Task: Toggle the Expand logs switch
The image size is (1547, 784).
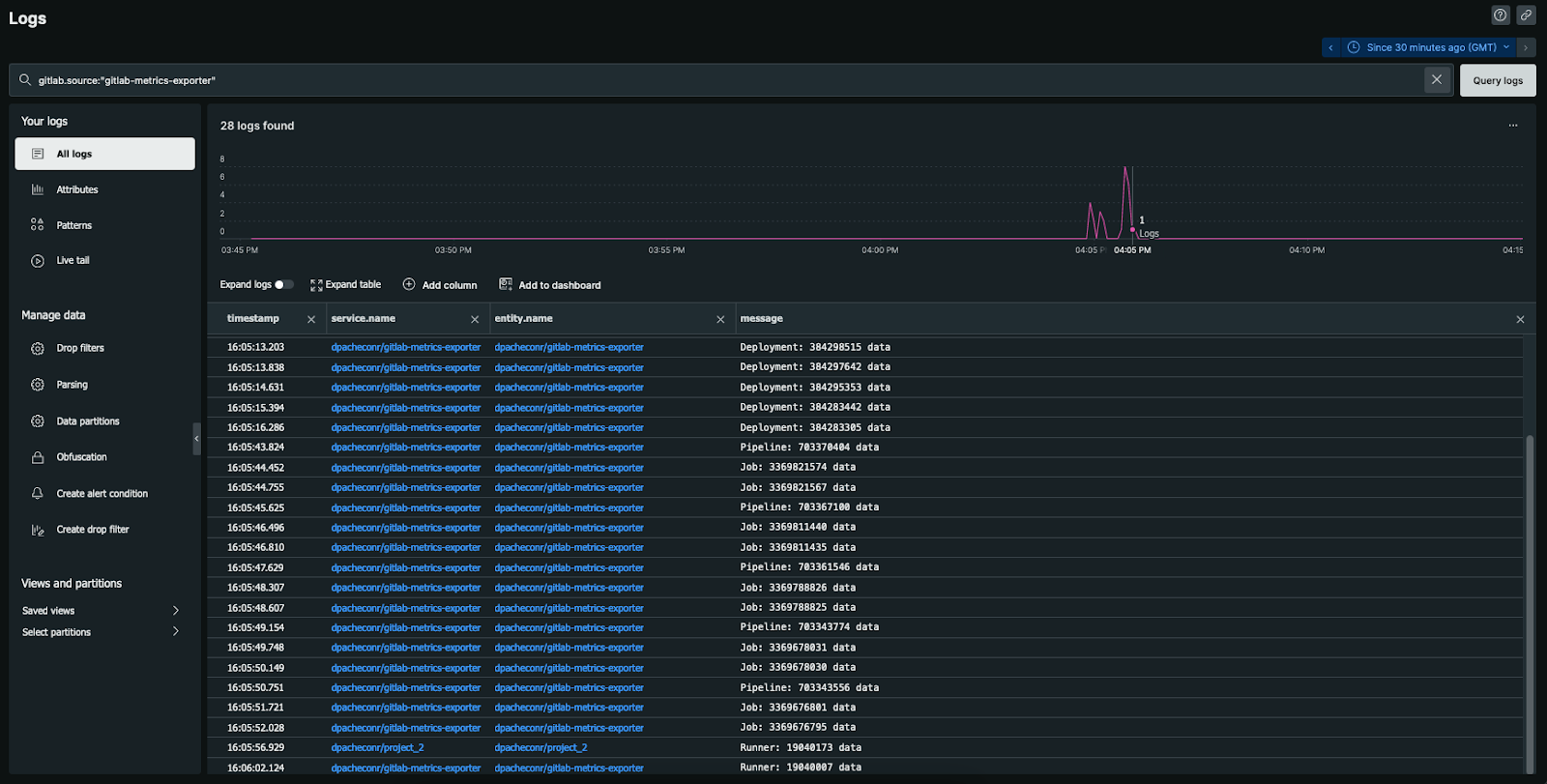Action: pos(283,285)
